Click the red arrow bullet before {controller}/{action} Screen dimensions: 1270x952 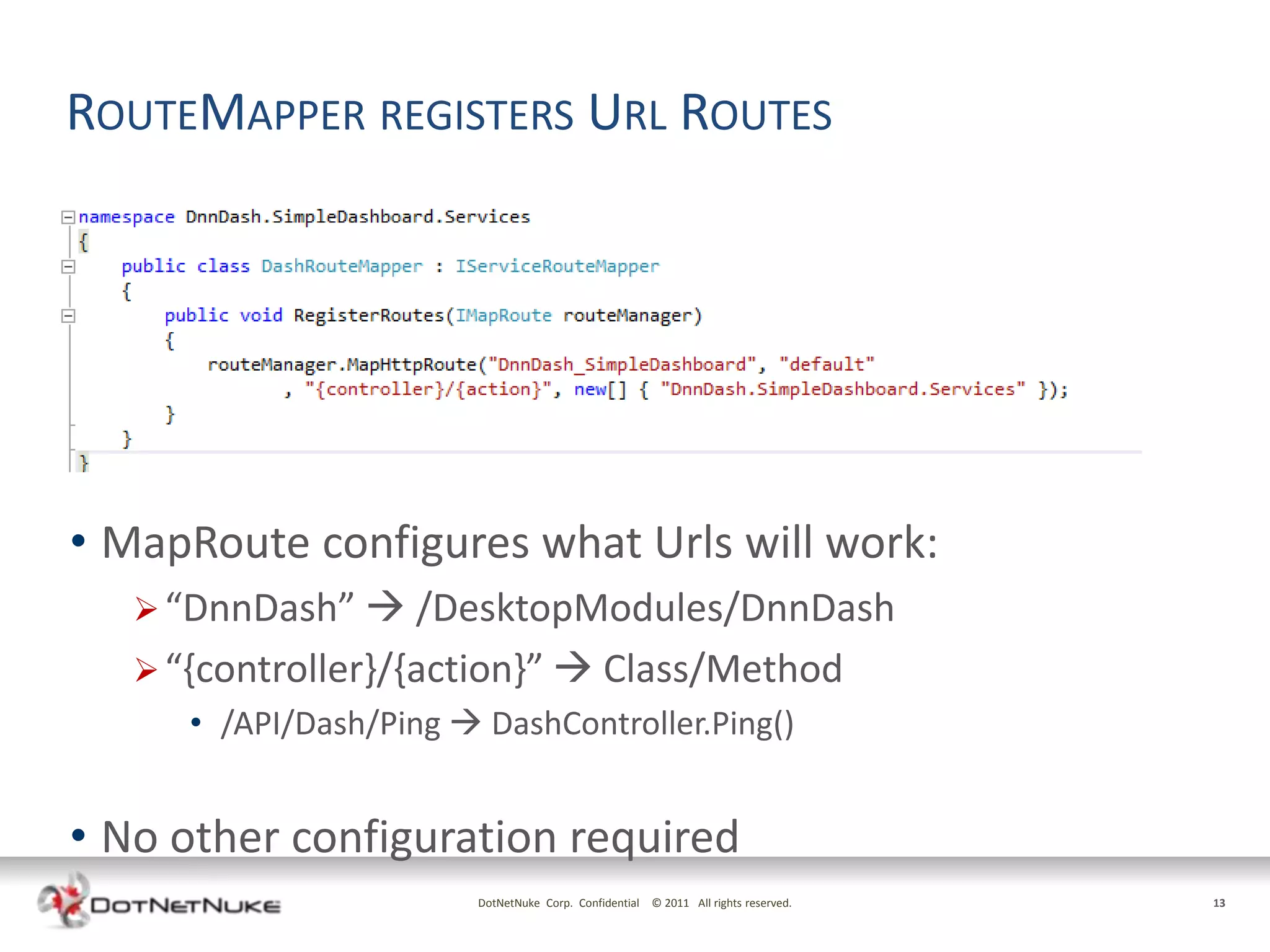[x=146, y=669]
